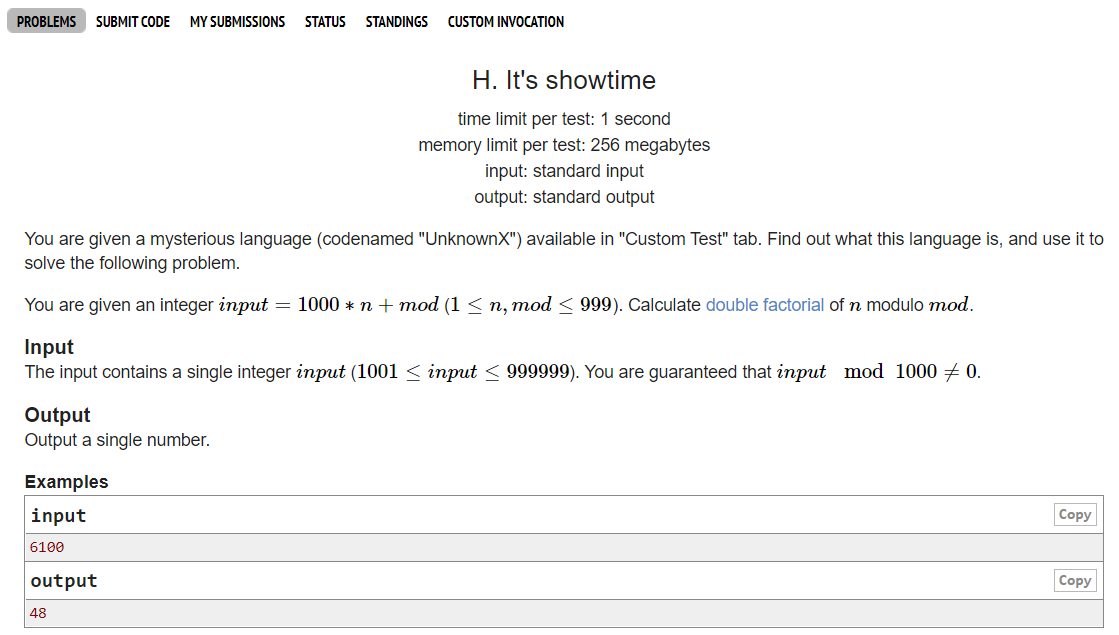Click the sample output value 48
This screenshot has height=635, width=1119.
tap(38, 613)
